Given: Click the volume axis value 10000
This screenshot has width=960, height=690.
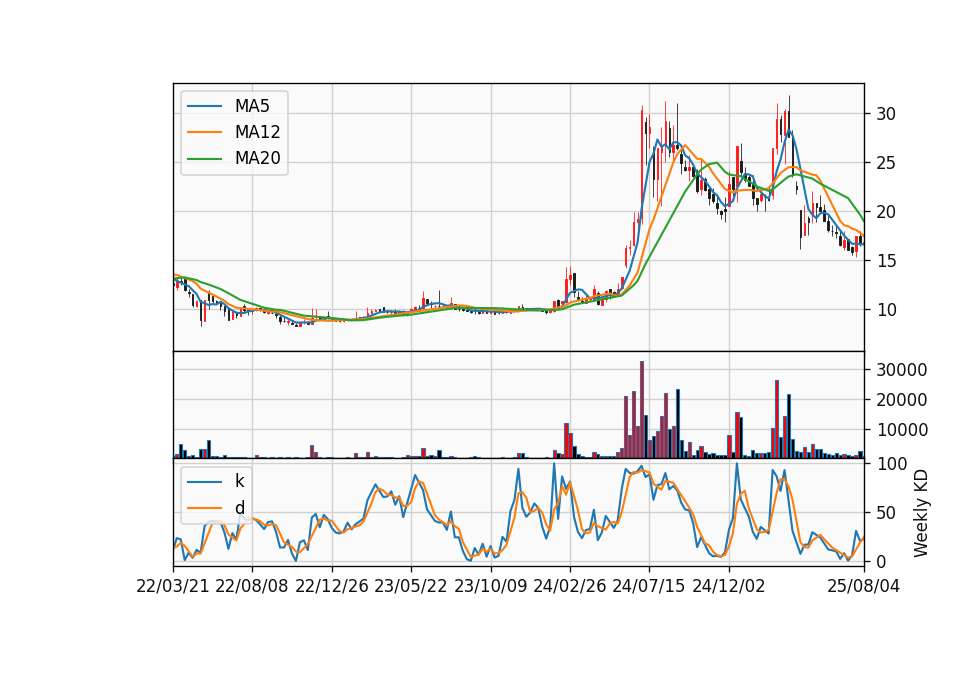Looking at the screenshot, I should 902,430.
